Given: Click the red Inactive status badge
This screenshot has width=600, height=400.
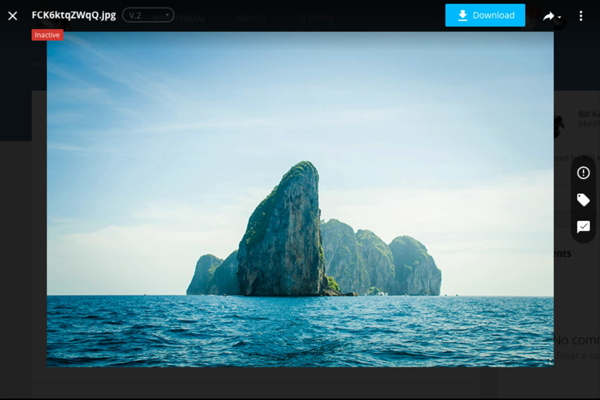Looking at the screenshot, I should coord(47,35).
